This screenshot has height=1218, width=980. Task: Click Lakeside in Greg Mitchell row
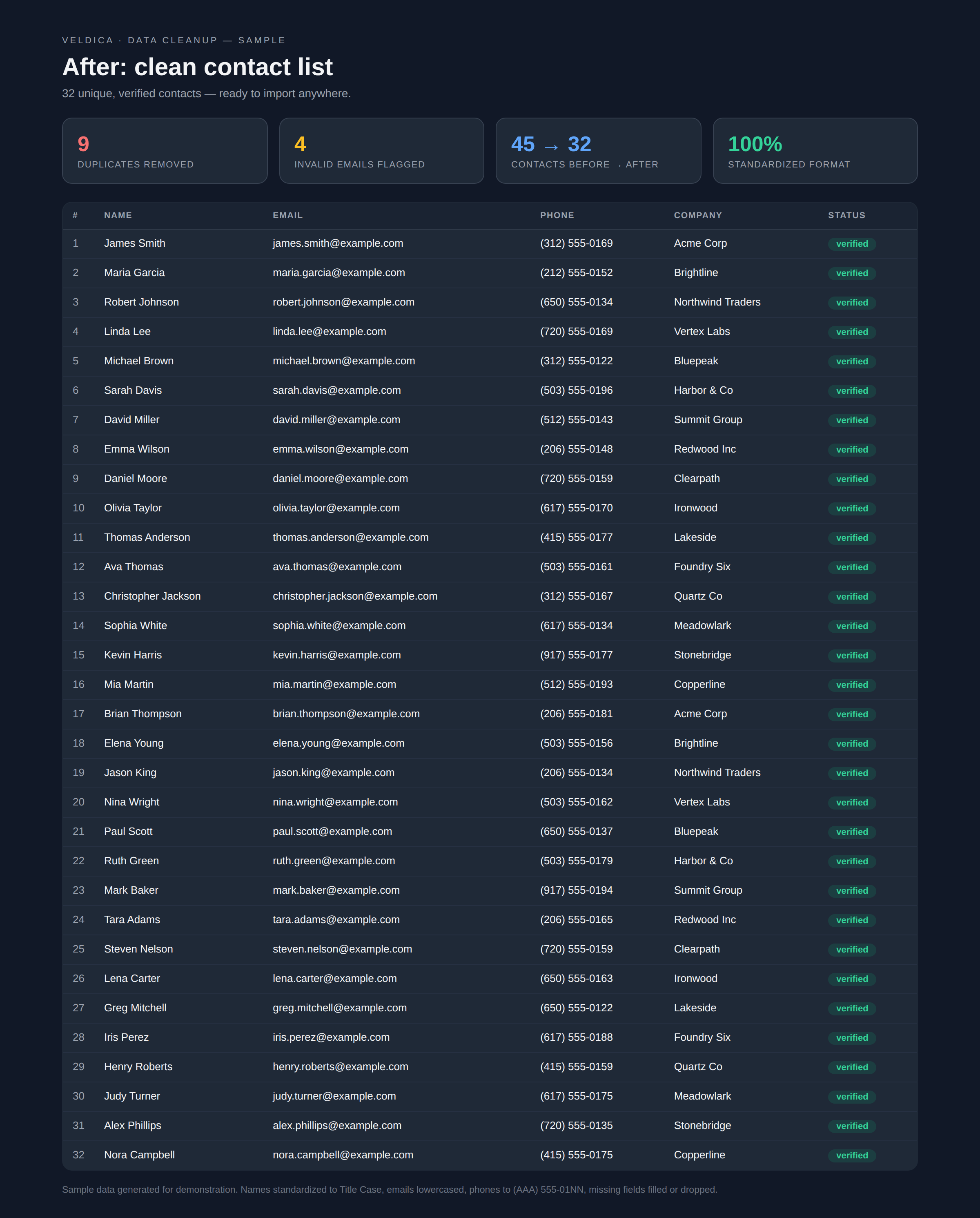[x=695, y=1007]
